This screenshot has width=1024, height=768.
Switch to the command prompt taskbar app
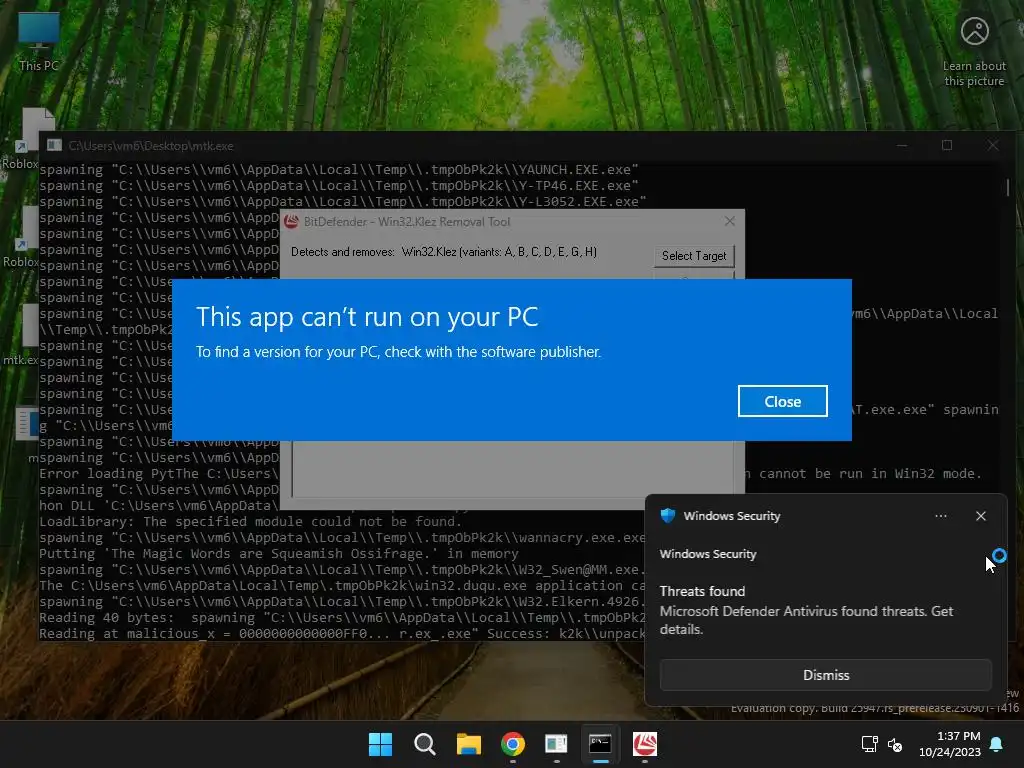[600, 744]
